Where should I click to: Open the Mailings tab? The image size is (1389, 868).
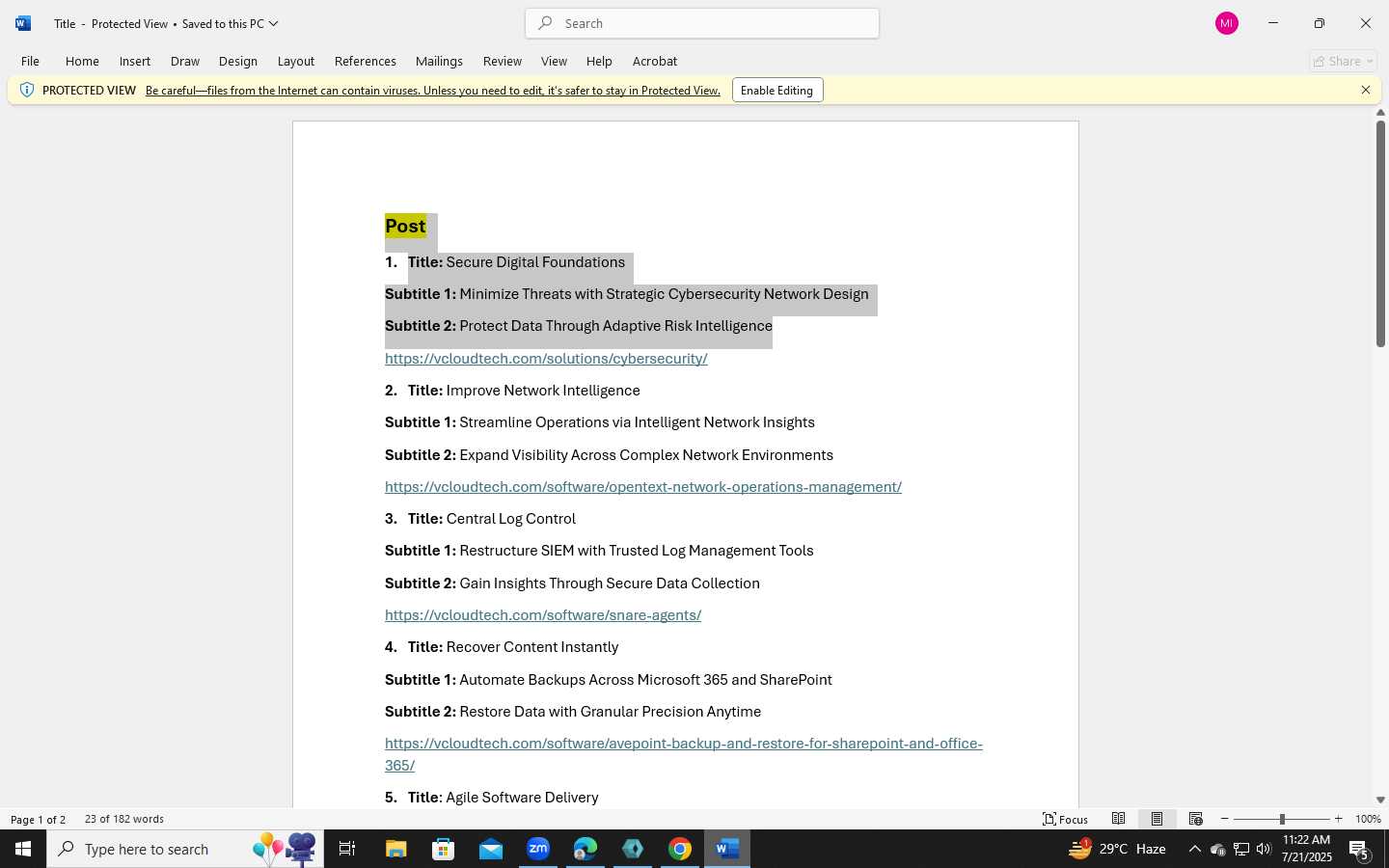pos(439,61)
